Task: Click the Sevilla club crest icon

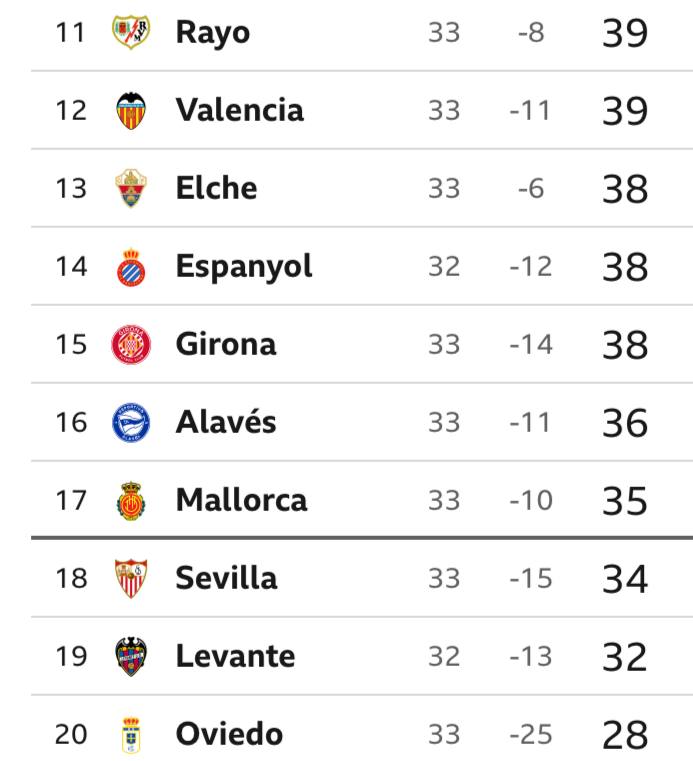Action: tap(131, 578)
